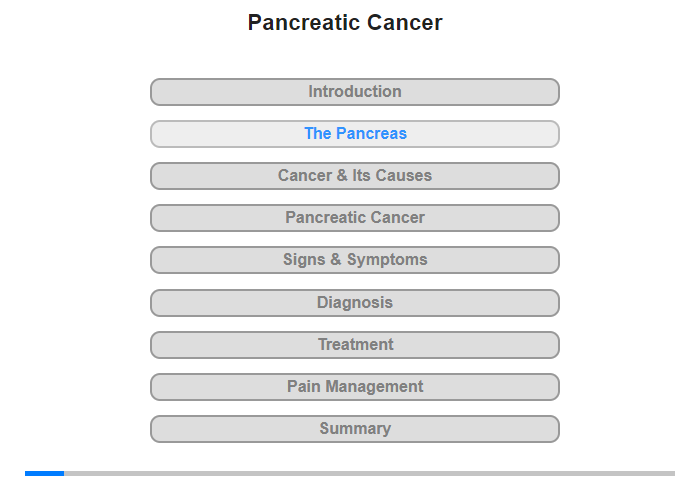
Task: Go to Cancer & Its Causes
Action: tap(354, 176)
